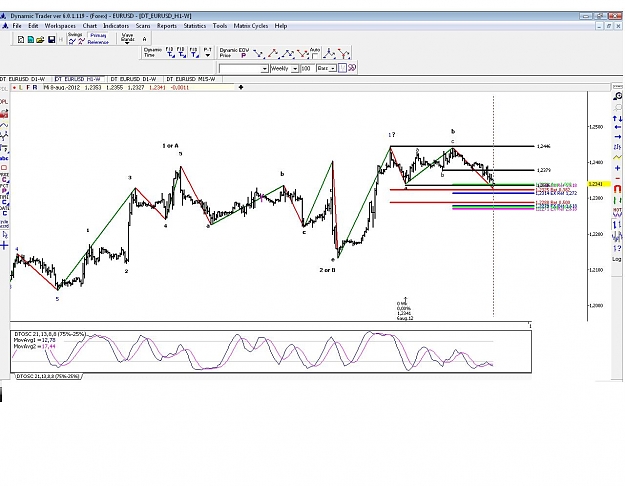
Task: Click the second Fib time T icon
Action: click(x=181, y=53)
